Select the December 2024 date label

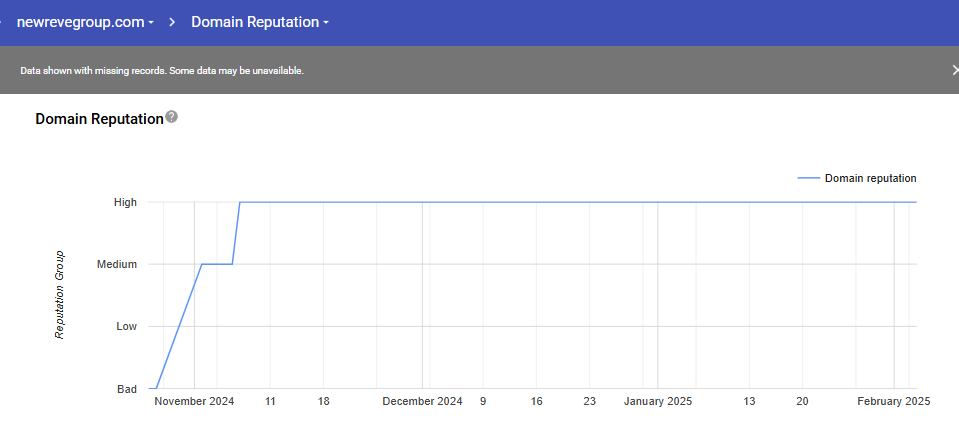point(422,401)
